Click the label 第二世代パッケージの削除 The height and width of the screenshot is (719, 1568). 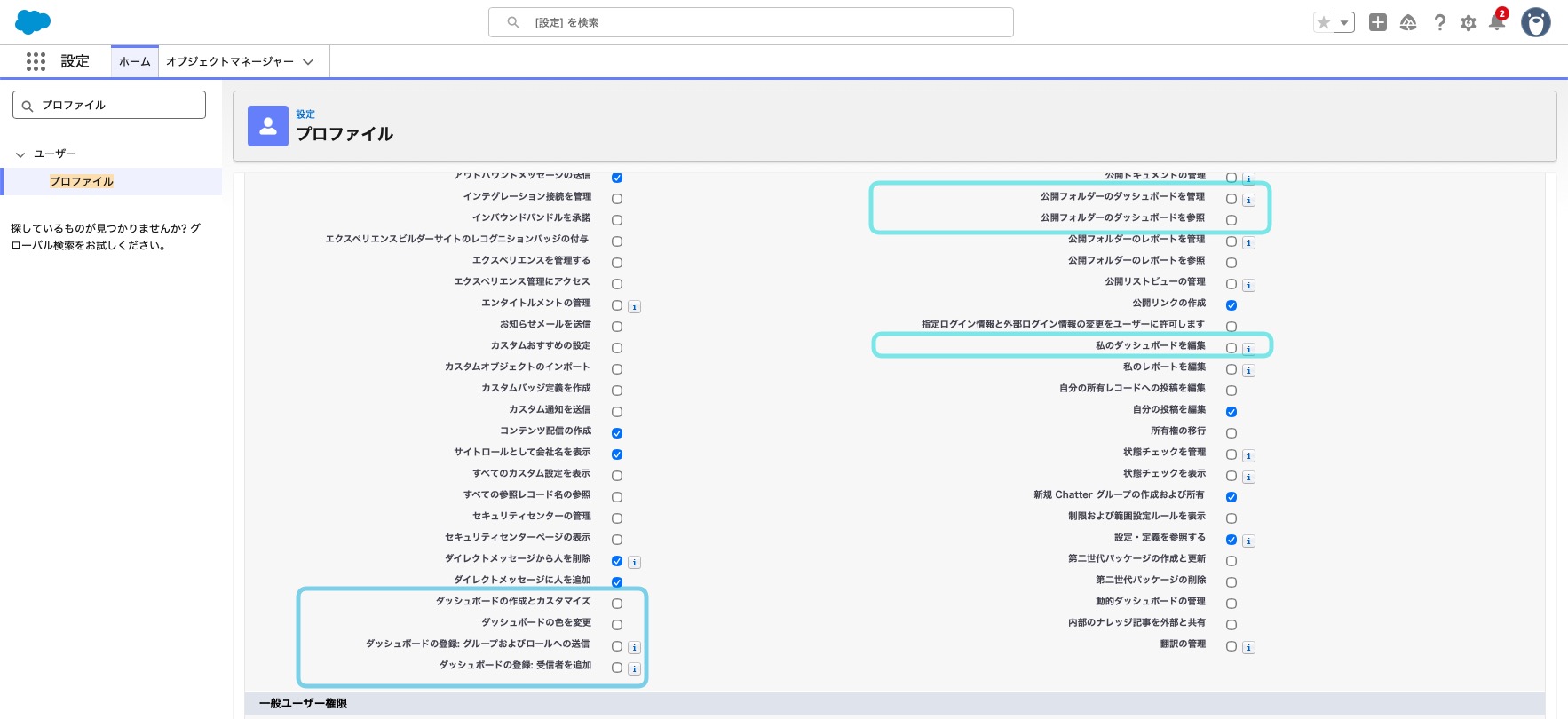(x=1151, y=581)
